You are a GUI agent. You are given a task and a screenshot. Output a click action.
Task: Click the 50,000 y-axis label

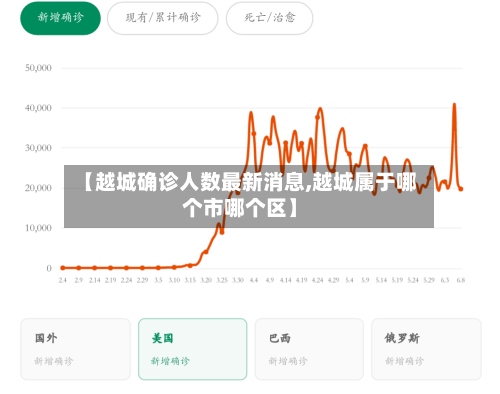click(x=38, y=68)
